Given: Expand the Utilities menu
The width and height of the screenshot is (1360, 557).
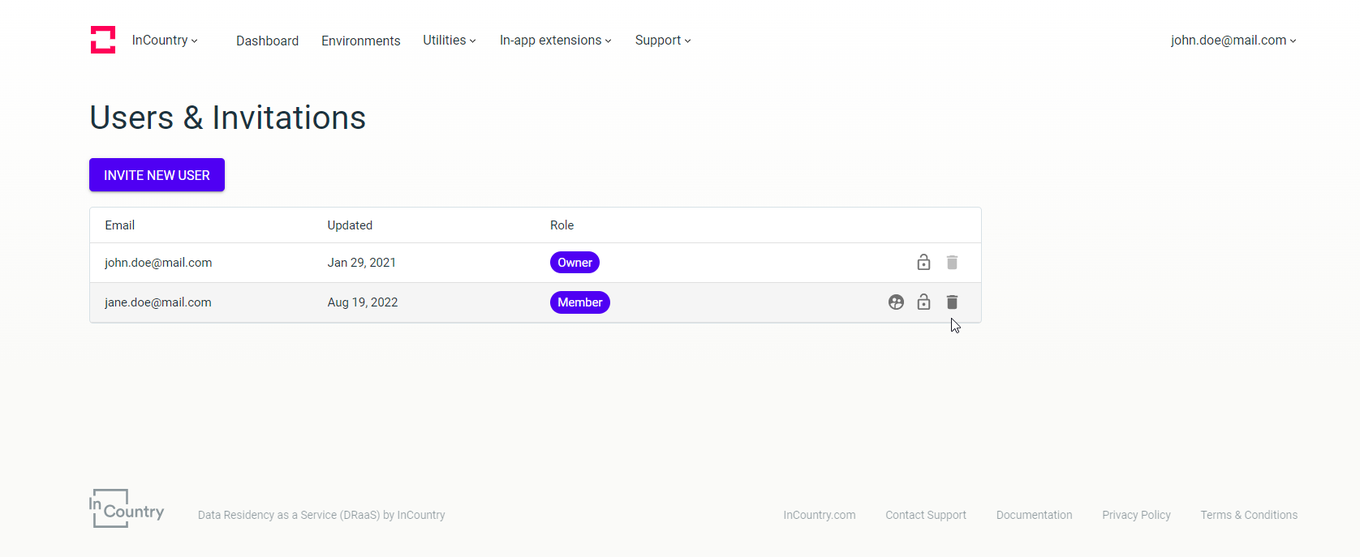Looking at the screenshot, I should click(x=449, y=41).
